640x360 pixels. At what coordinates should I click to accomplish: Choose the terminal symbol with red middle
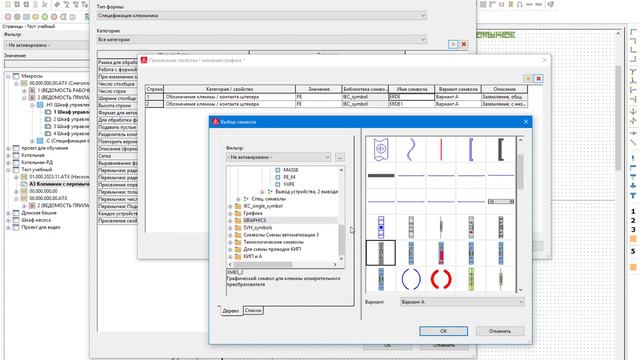(x=441, y=253)
